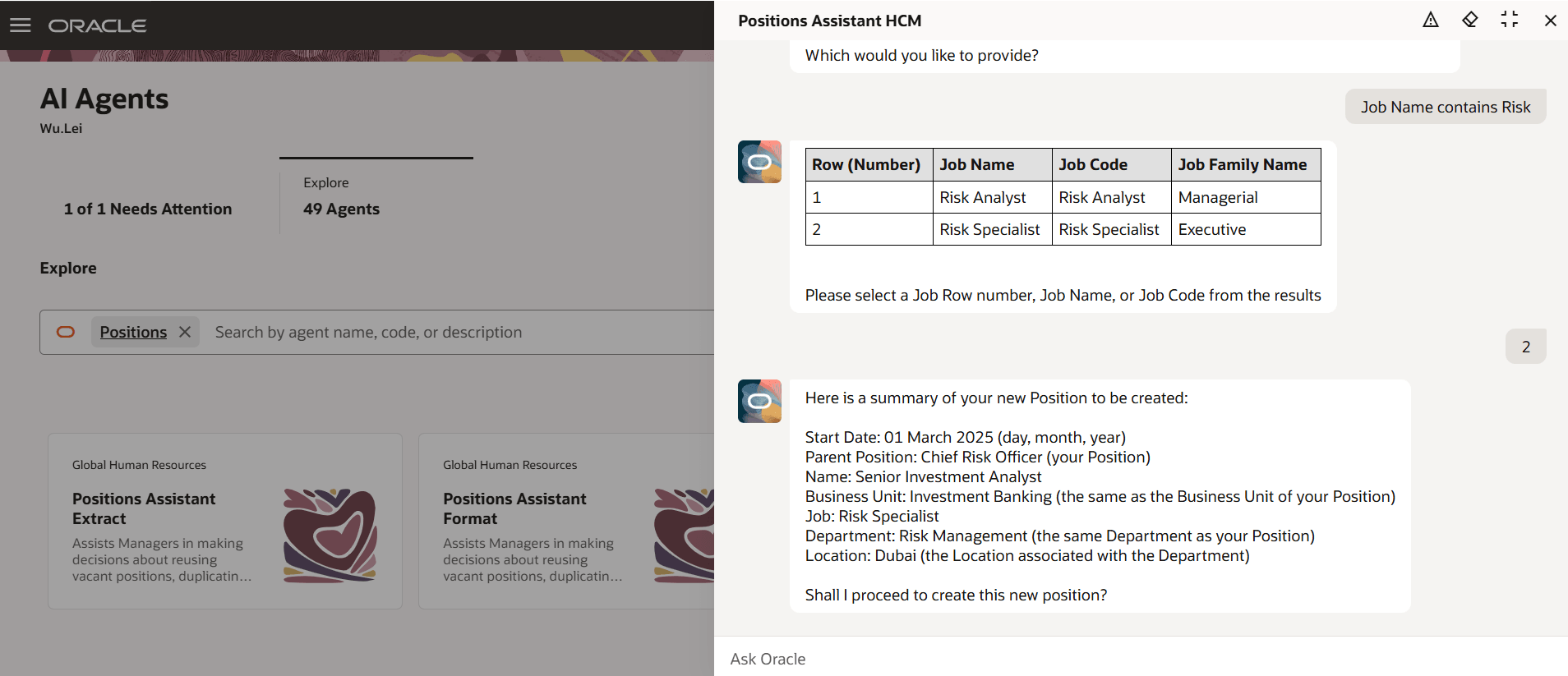Click the Oracle logo in the header
The height and width of the screenshot is (676, 1568).
click(98, 25)
